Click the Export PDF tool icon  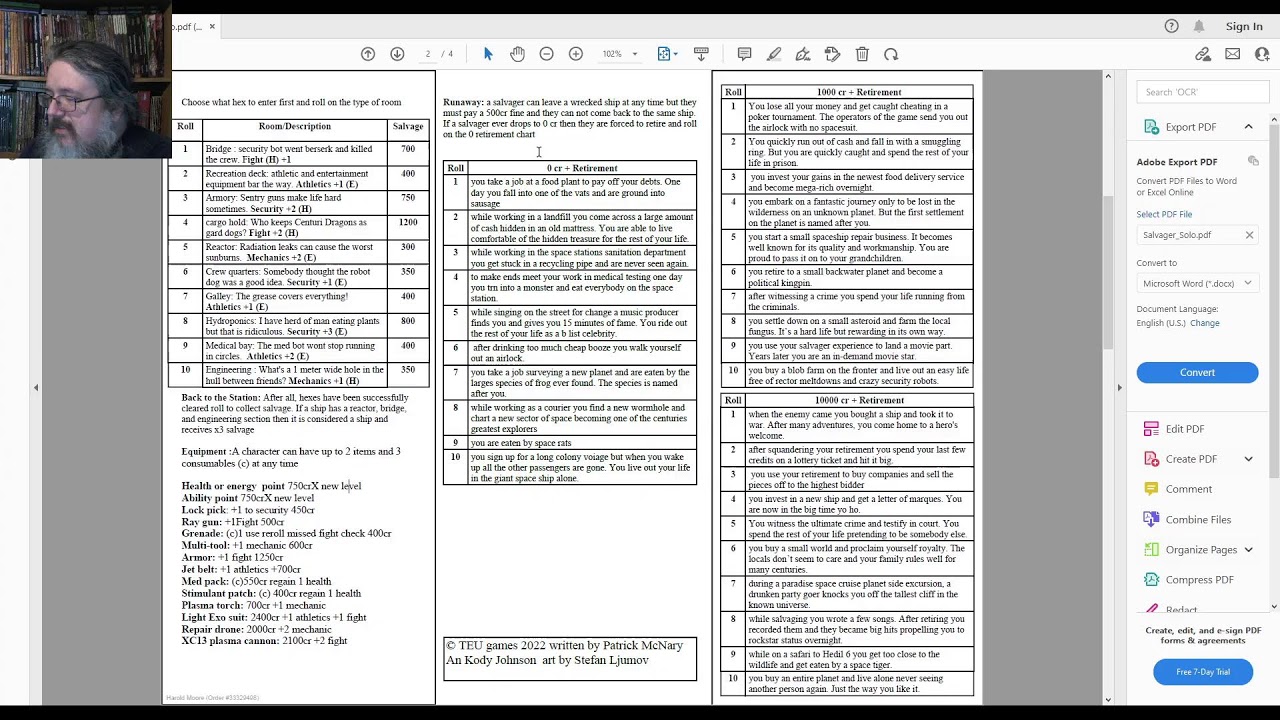1150,127
